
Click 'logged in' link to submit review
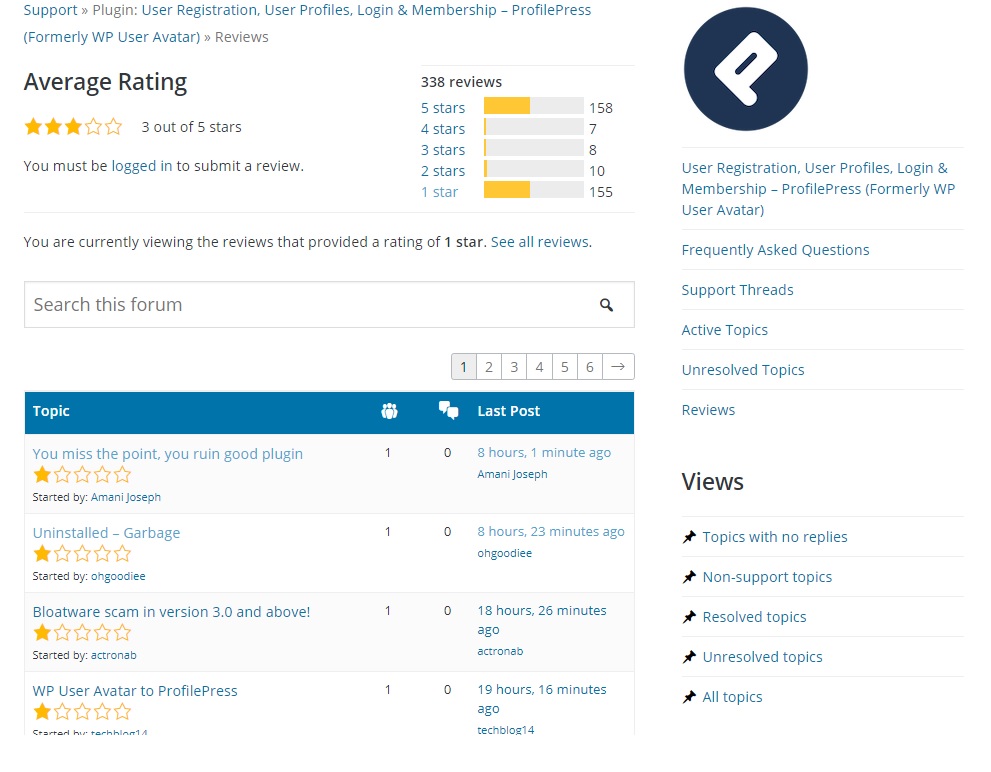point(142,166)
